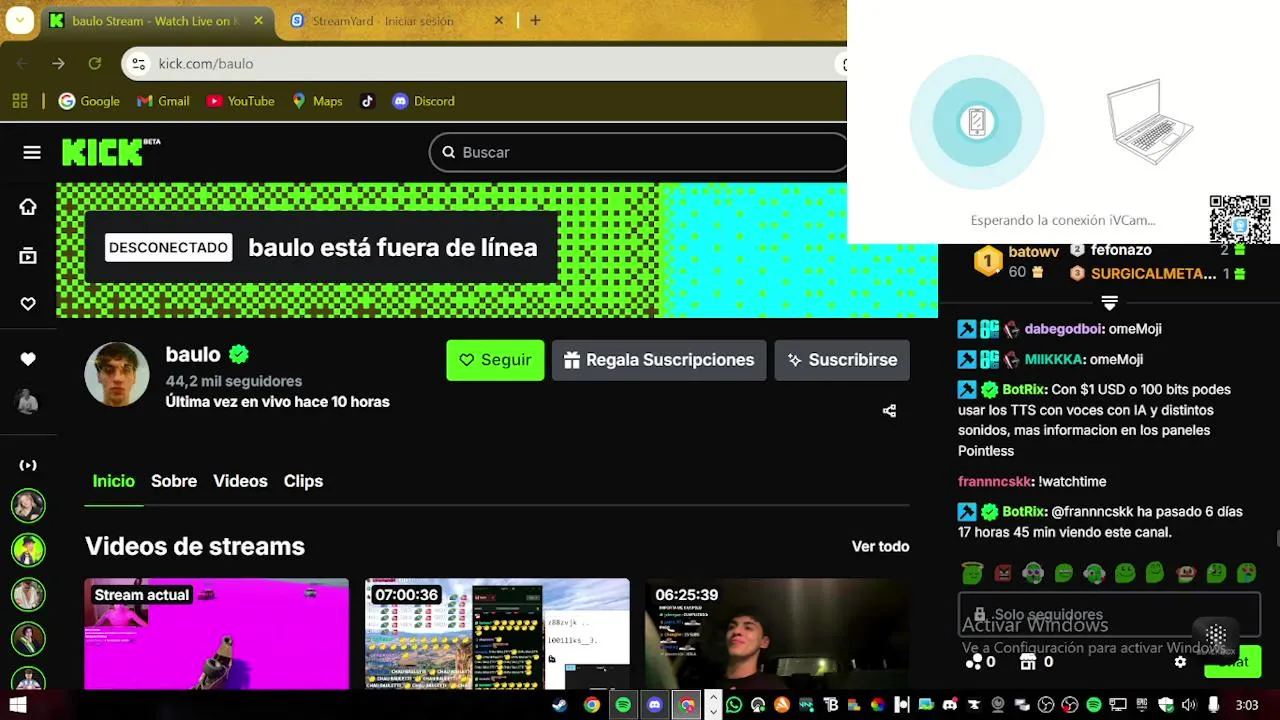
Task: Click SURGICALMETA leaderboard name
Action: click(x=1153, y=274)
